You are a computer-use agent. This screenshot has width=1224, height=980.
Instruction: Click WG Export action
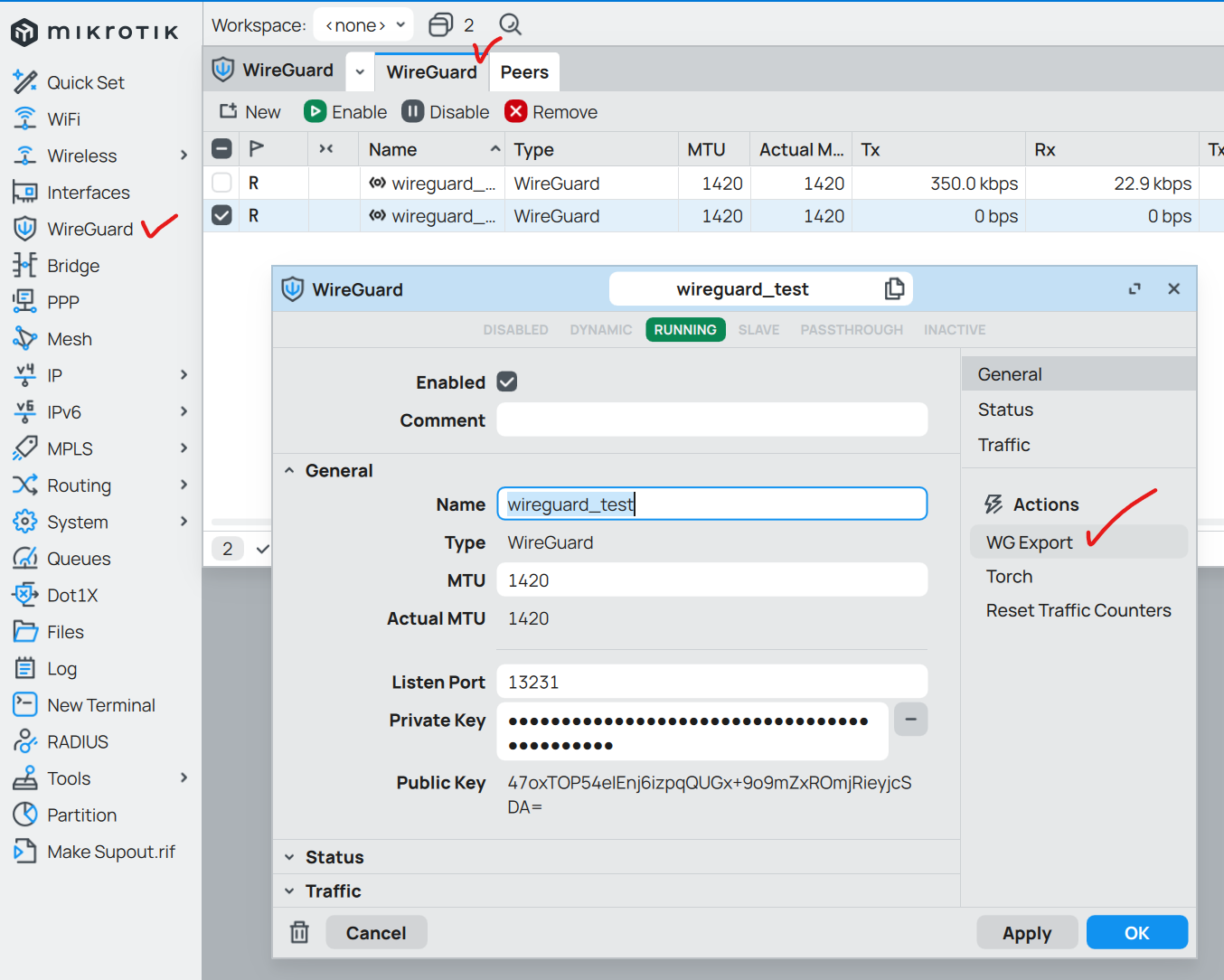pos(1029,542)
